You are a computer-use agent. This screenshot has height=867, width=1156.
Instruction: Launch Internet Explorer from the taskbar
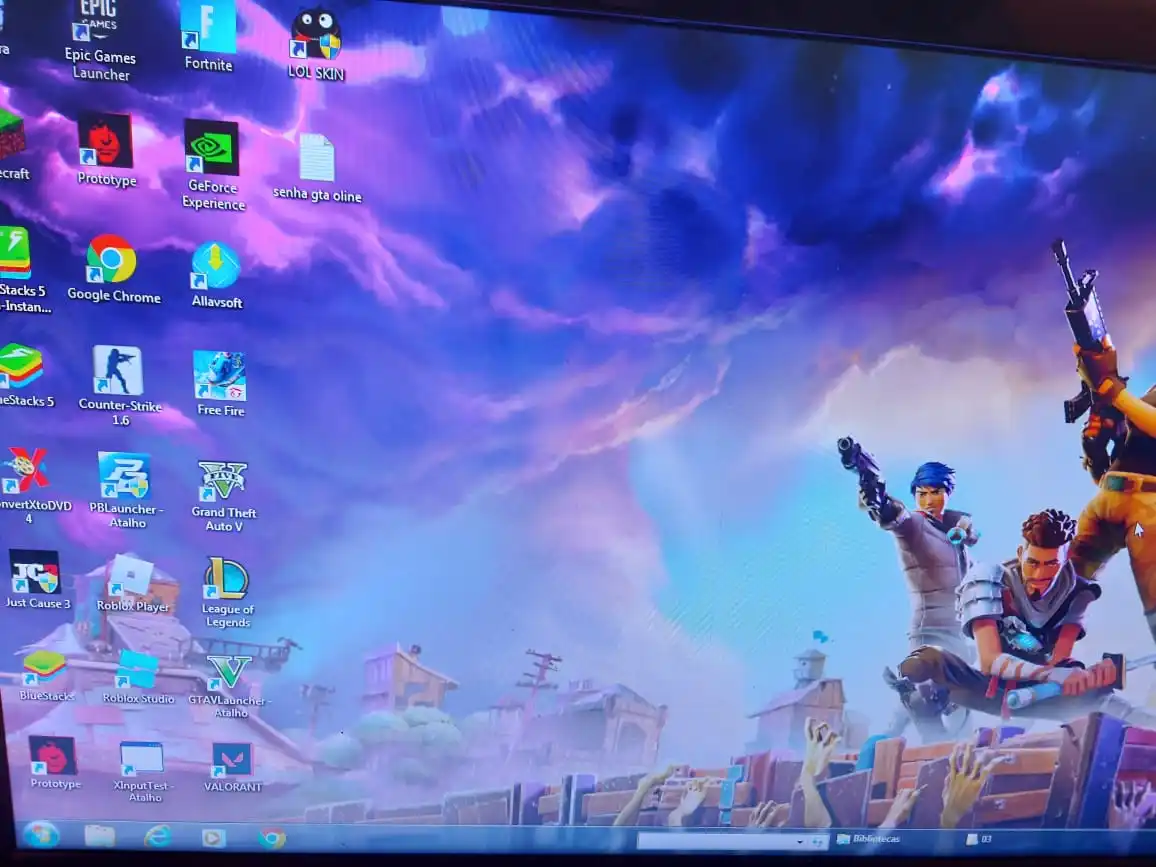157,836
